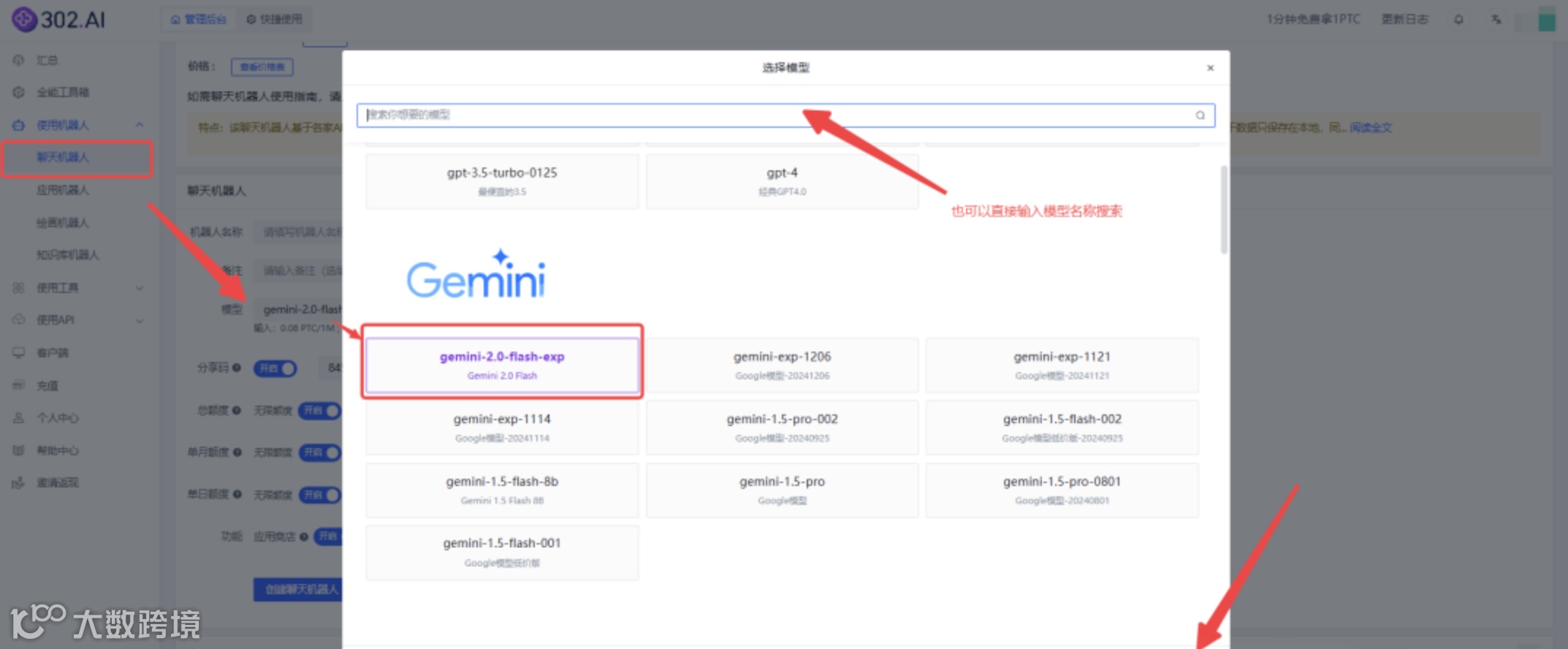Open the 模型 selector showing gemini-2.0-flash
Screen dimensions: 1568x649
pos(299,309)
